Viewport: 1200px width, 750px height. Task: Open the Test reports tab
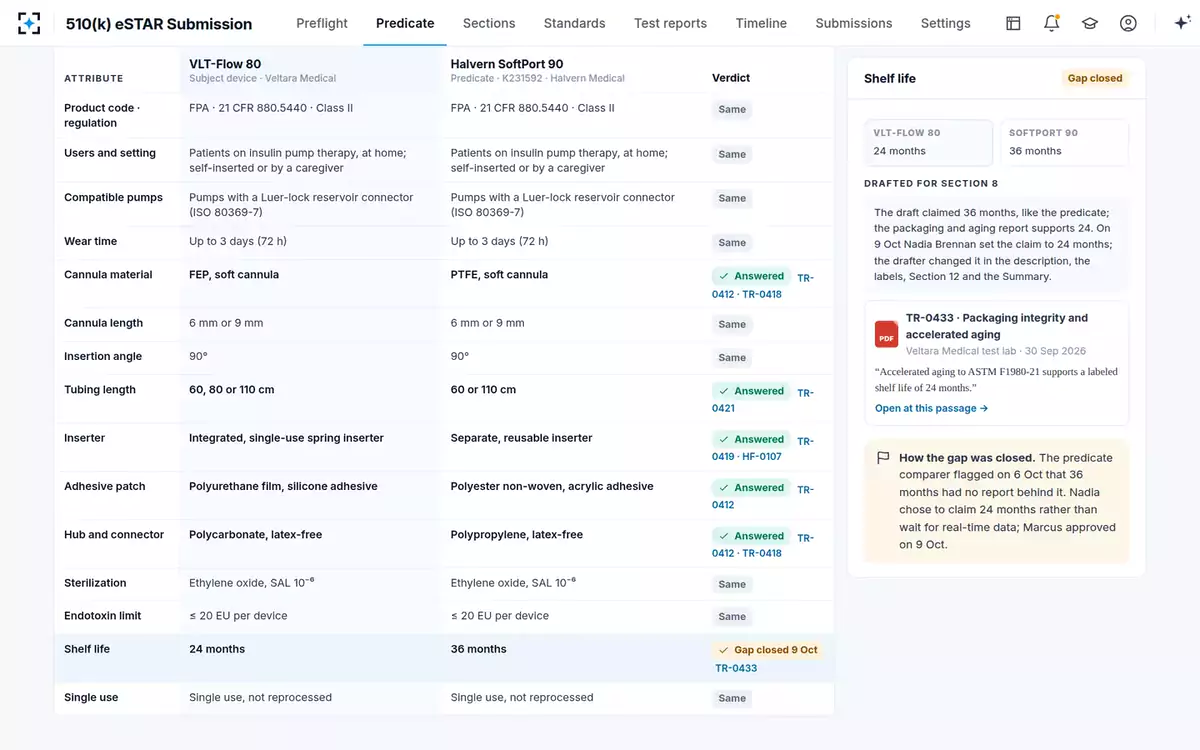(670, 23)
